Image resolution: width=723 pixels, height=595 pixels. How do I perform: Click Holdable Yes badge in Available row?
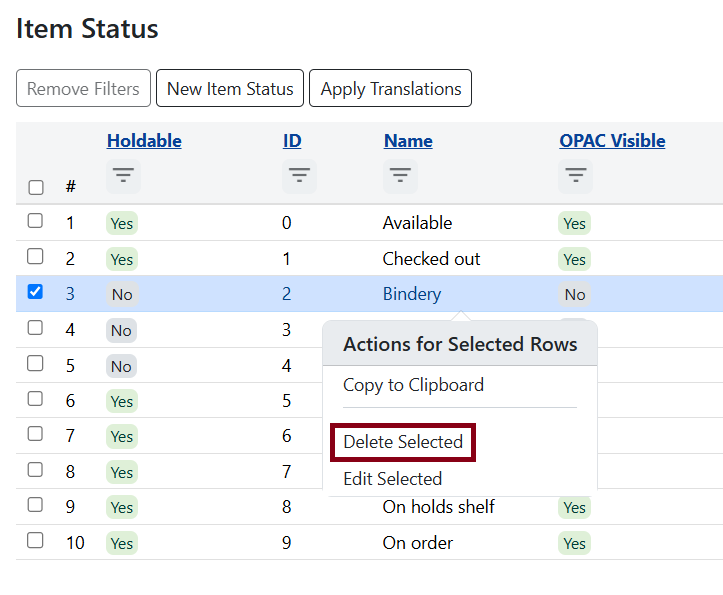coord(122,223)
